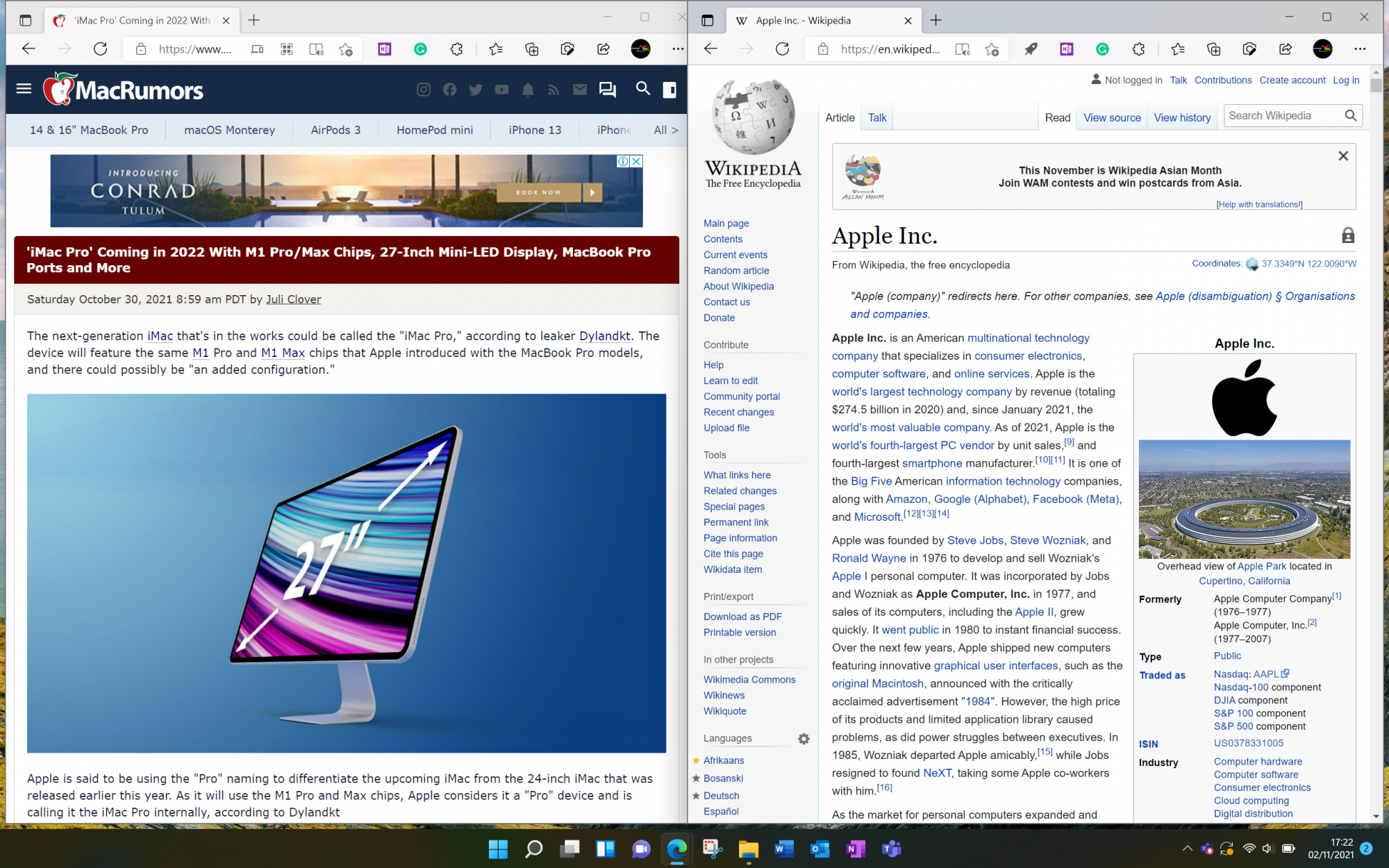Open MacRumors Twitter icon
Viewport: 1389px width, 868px height.
(476, 90)
